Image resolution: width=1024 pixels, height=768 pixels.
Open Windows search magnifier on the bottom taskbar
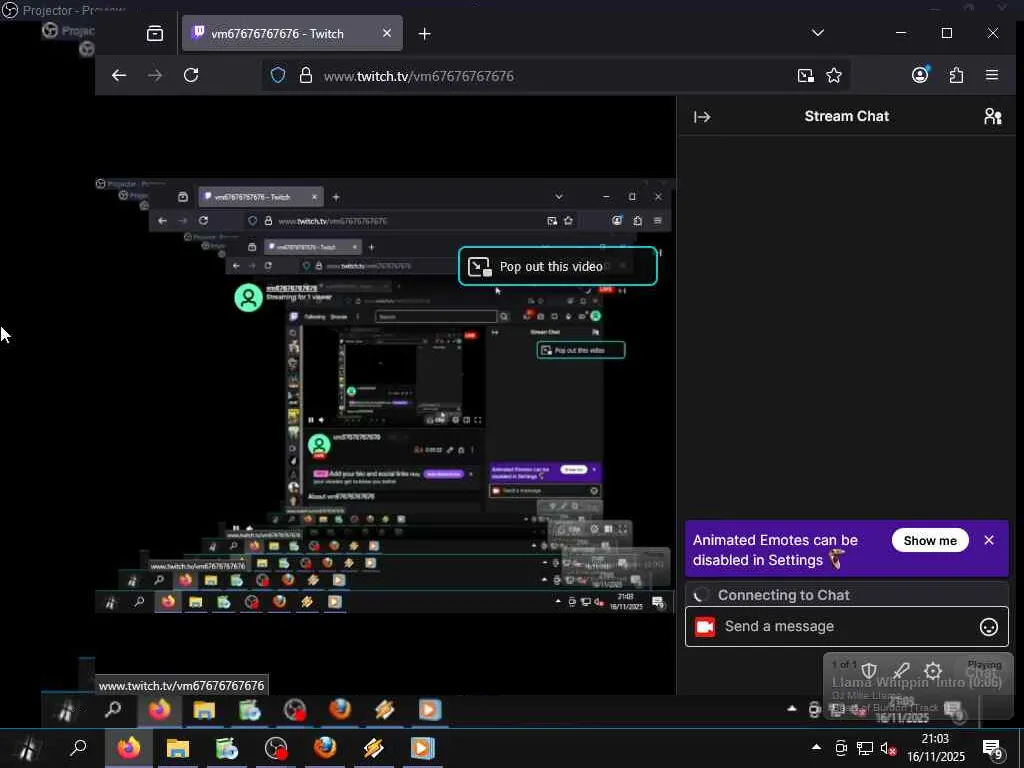tap(78, 748)
